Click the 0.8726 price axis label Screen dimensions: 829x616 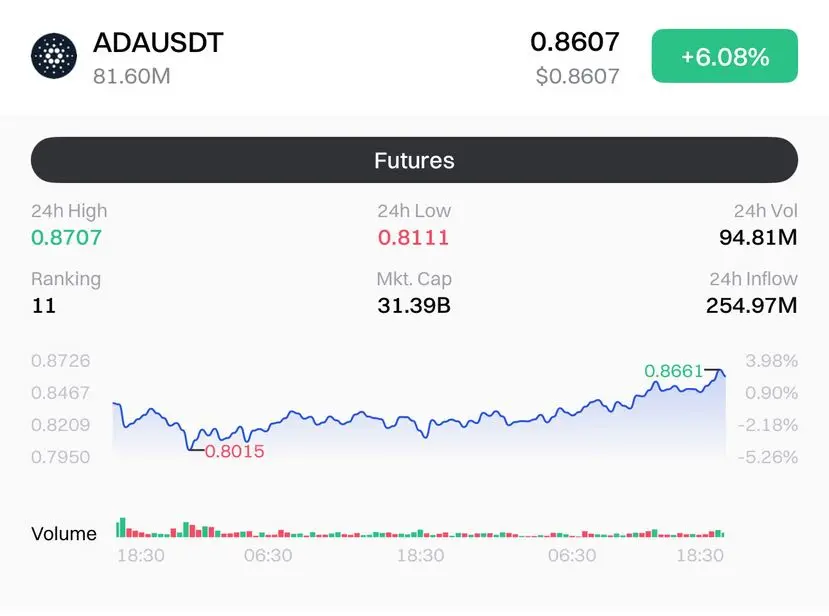click(60, 361)
